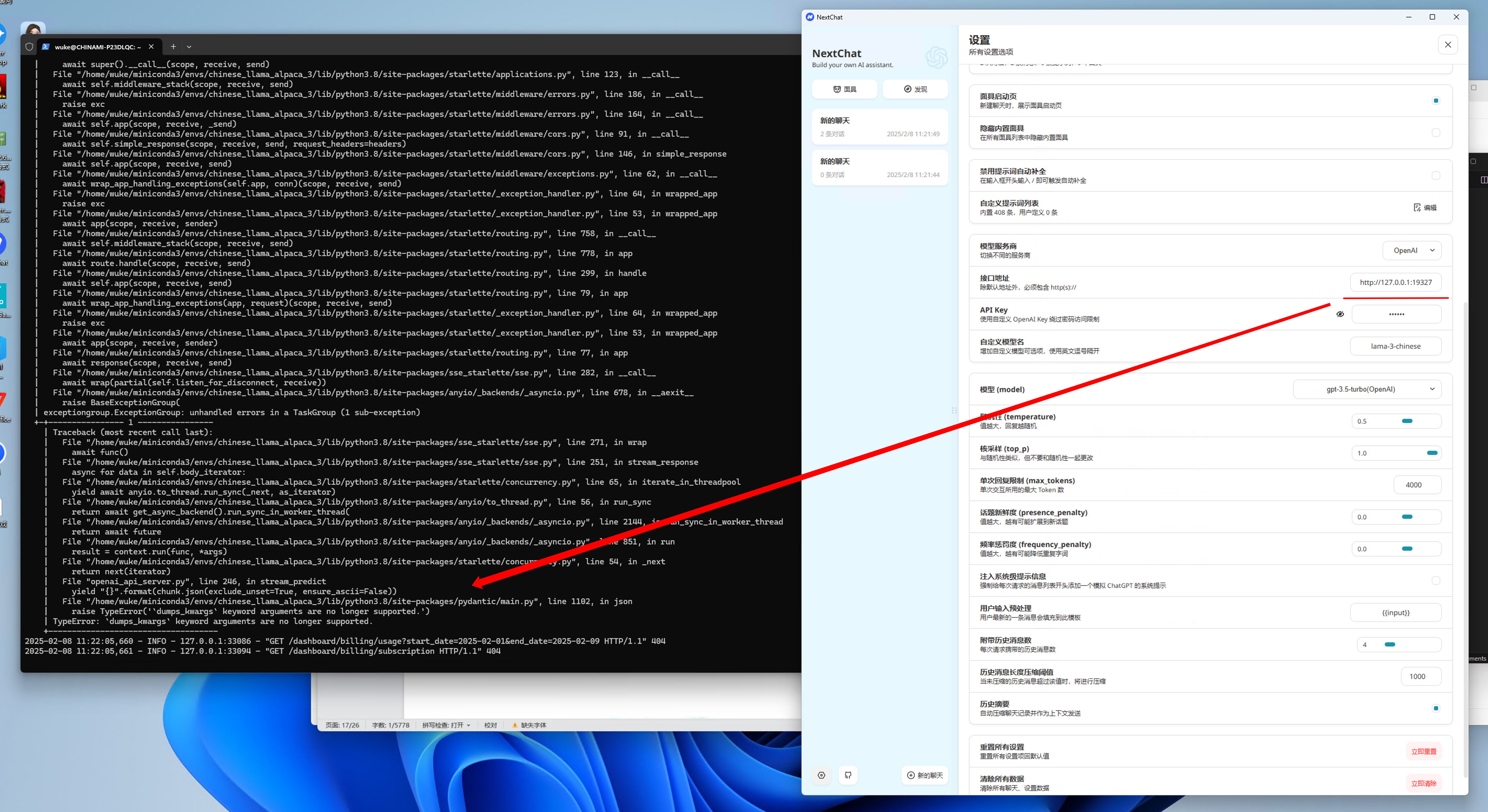The image size is (1488, 812).
Task: Adjust the temperature slider
Action: (x=1407, y=421)
